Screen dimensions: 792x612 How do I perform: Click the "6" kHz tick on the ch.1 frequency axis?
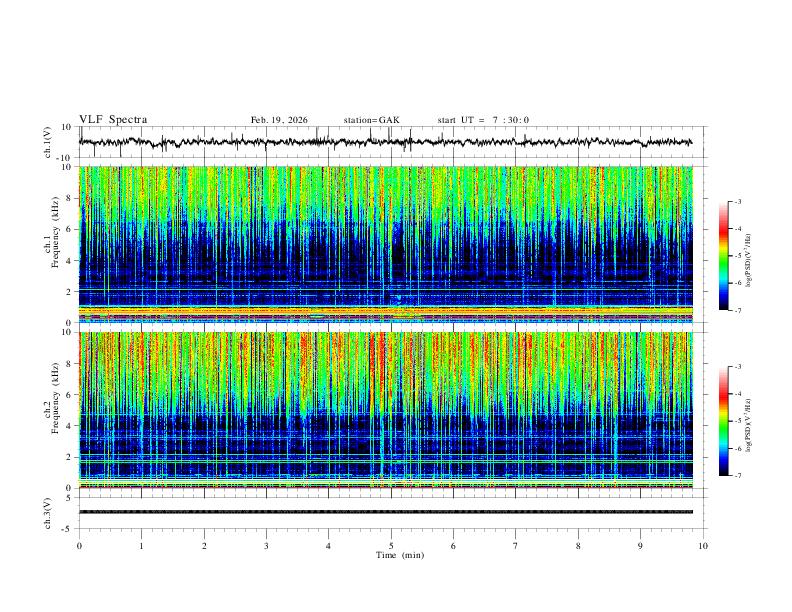[x=69, y=229]
